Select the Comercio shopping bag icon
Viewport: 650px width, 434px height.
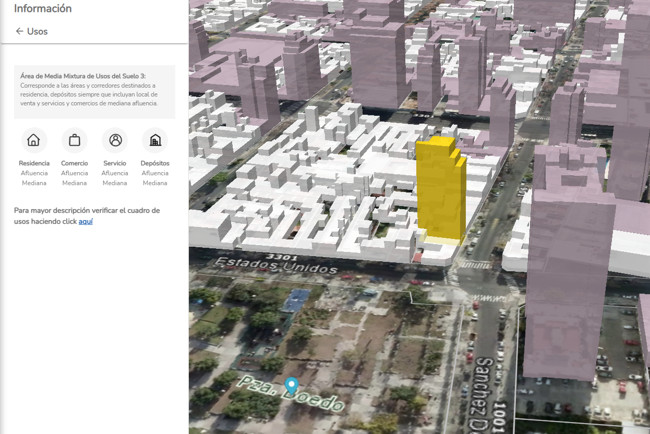pos(75,140)
